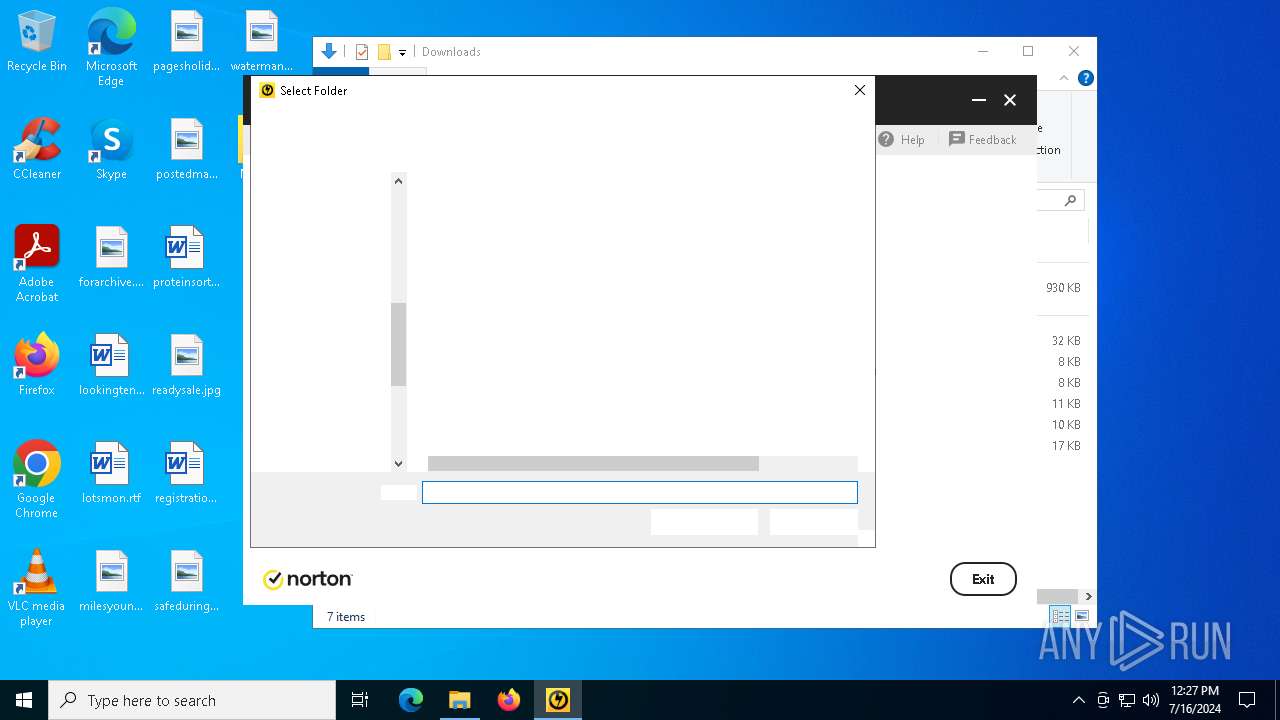The width and height of the screenshot is (1280, 720).
Task: Click the network icon in system tray
Action: point(1127,700)
